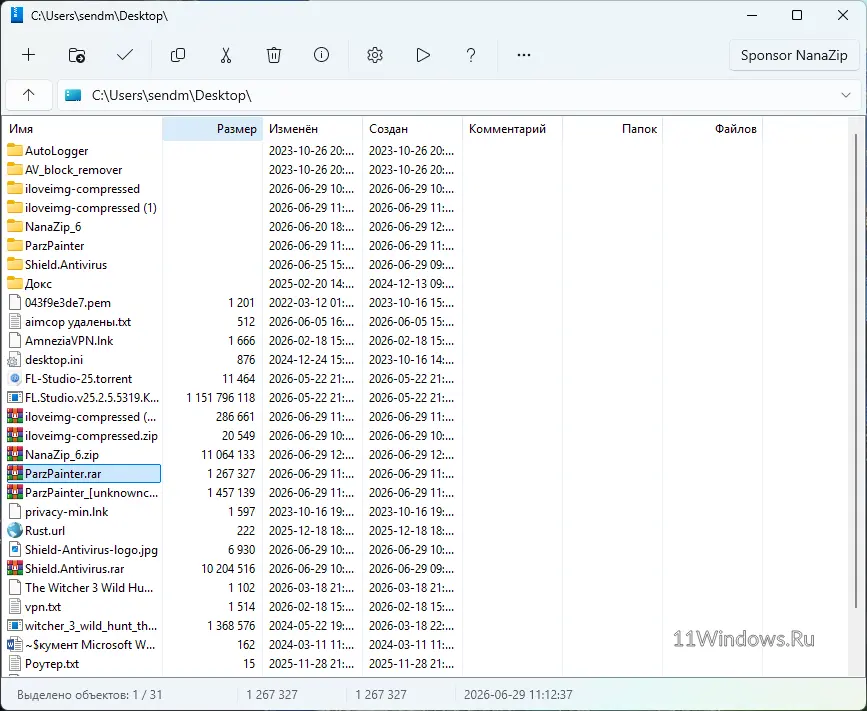Screen dimensions: 867x711
Task: Click the Файлов column header
Action: (x=713, y=129)
